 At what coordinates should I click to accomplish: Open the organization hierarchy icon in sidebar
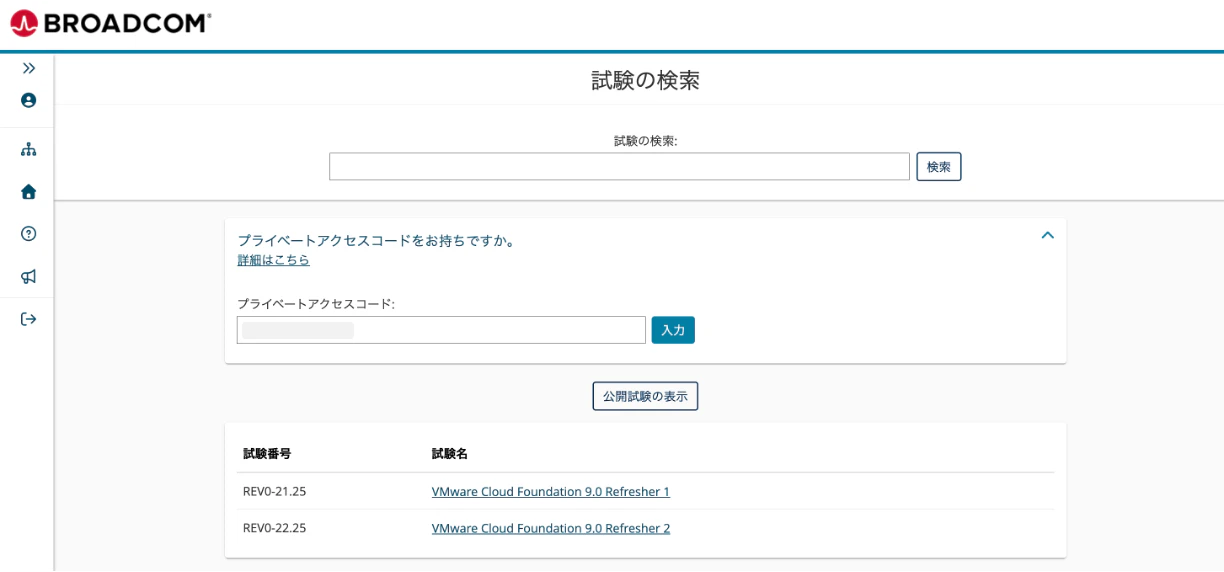28,149
